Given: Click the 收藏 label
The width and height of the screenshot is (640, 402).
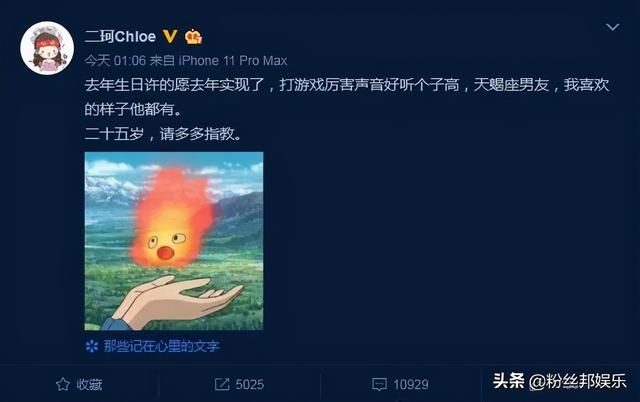Looking at the screenshot, I should pyautogui.click(x=89, y=384).
